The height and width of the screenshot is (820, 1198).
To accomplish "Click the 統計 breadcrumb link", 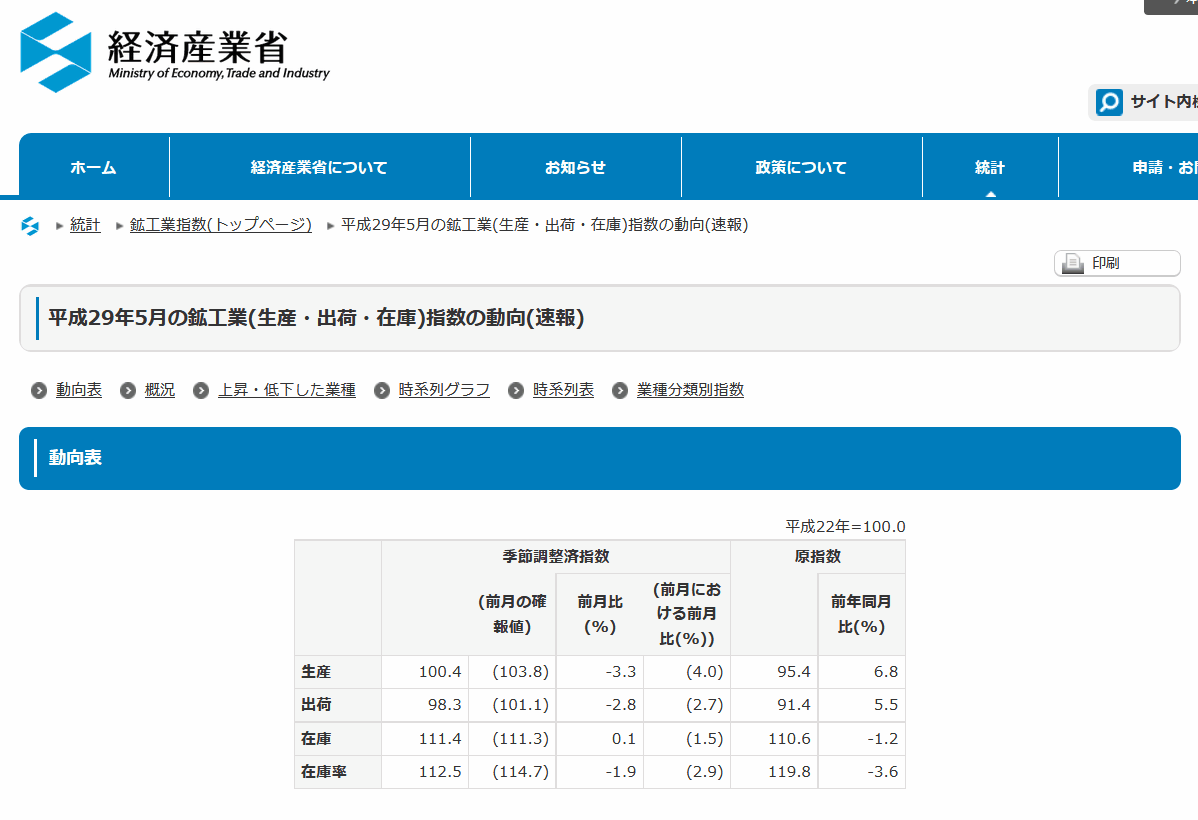I will 85,225.
